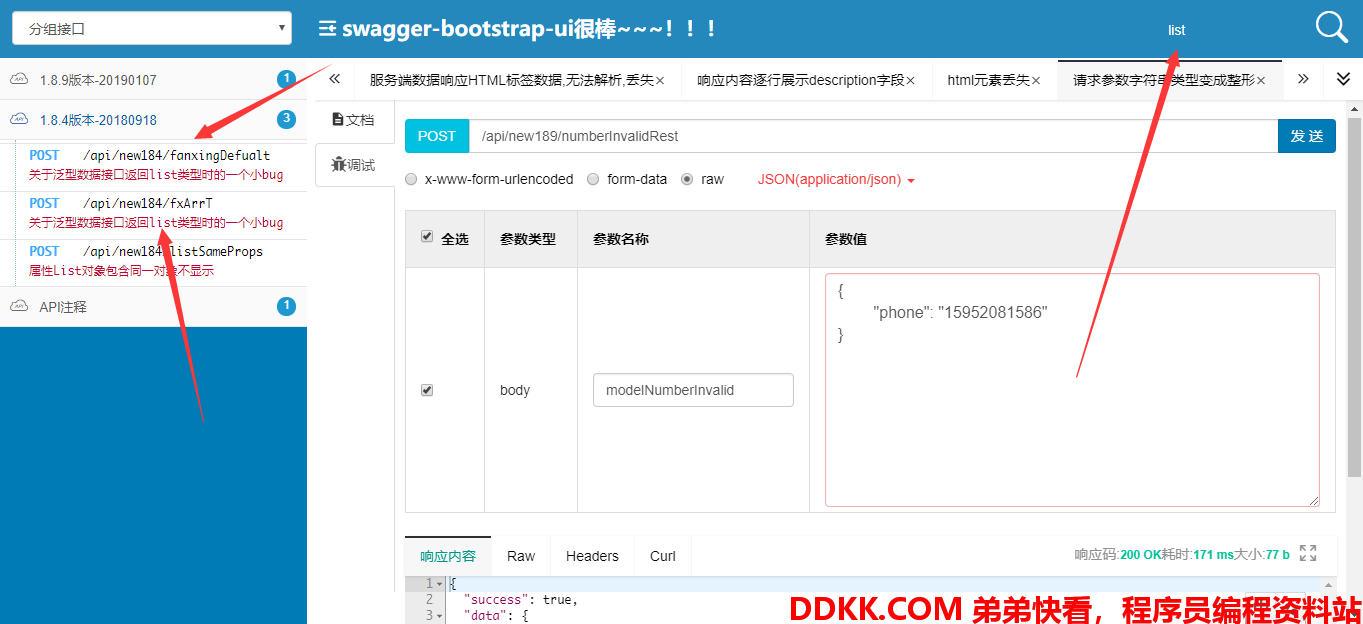Click cloud icon of 1.8.9版本-20190107 group
Viewport: 1363px width, 624px height.
18,79
